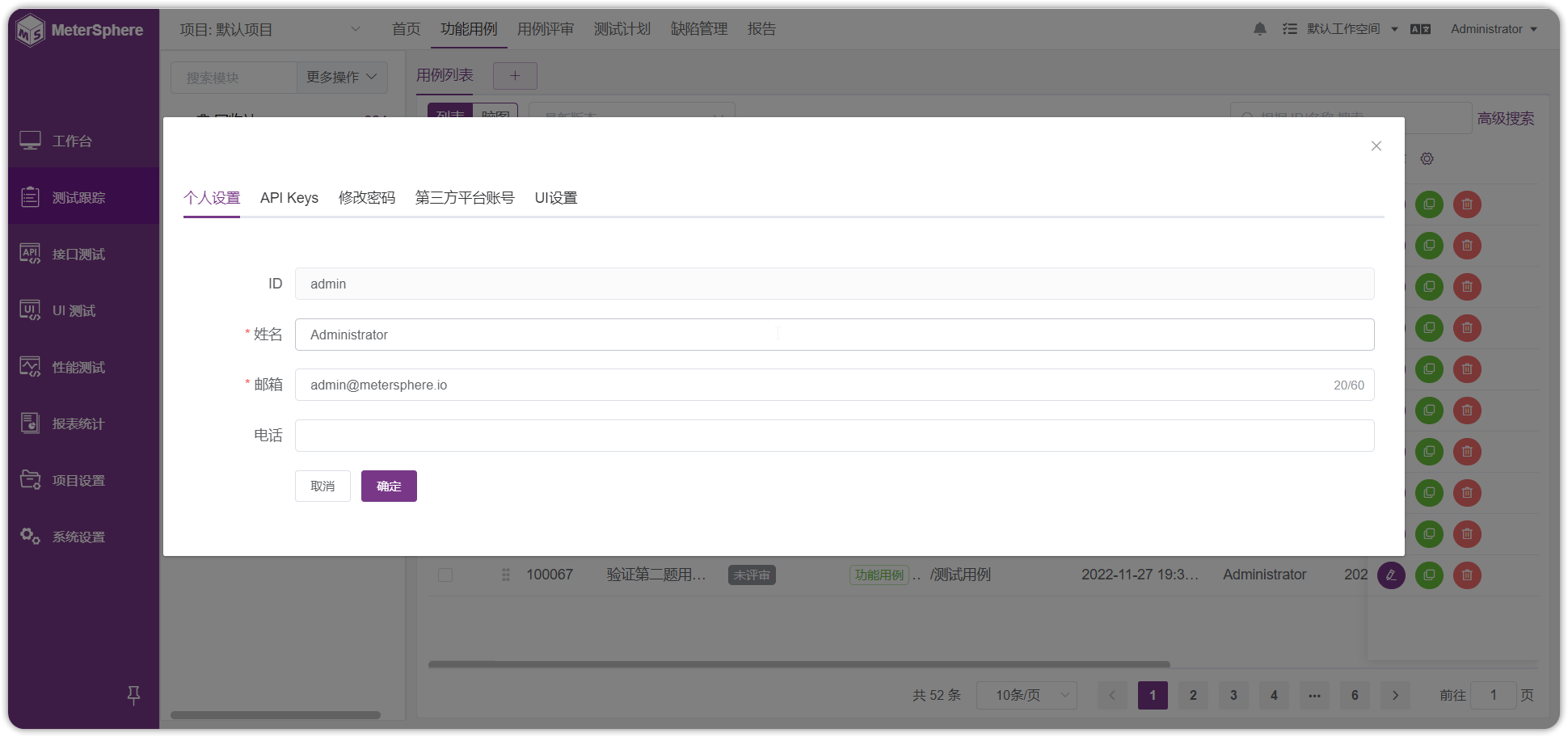Select the 个人设置 tab

[x=212, y=198]
